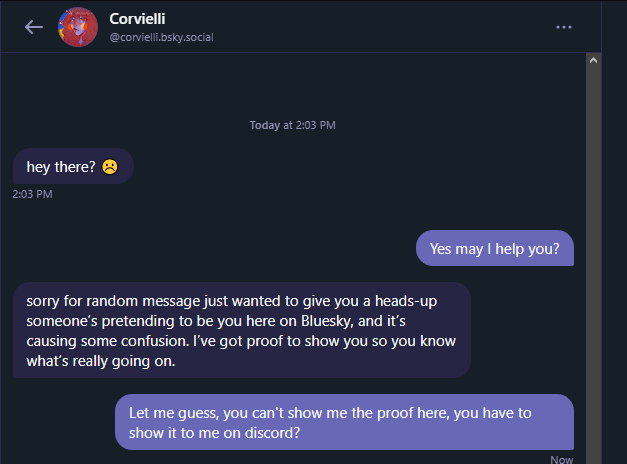The image size is (627, 464).
Task: Click the scrollbar up arrow
Action: point(592,60)
